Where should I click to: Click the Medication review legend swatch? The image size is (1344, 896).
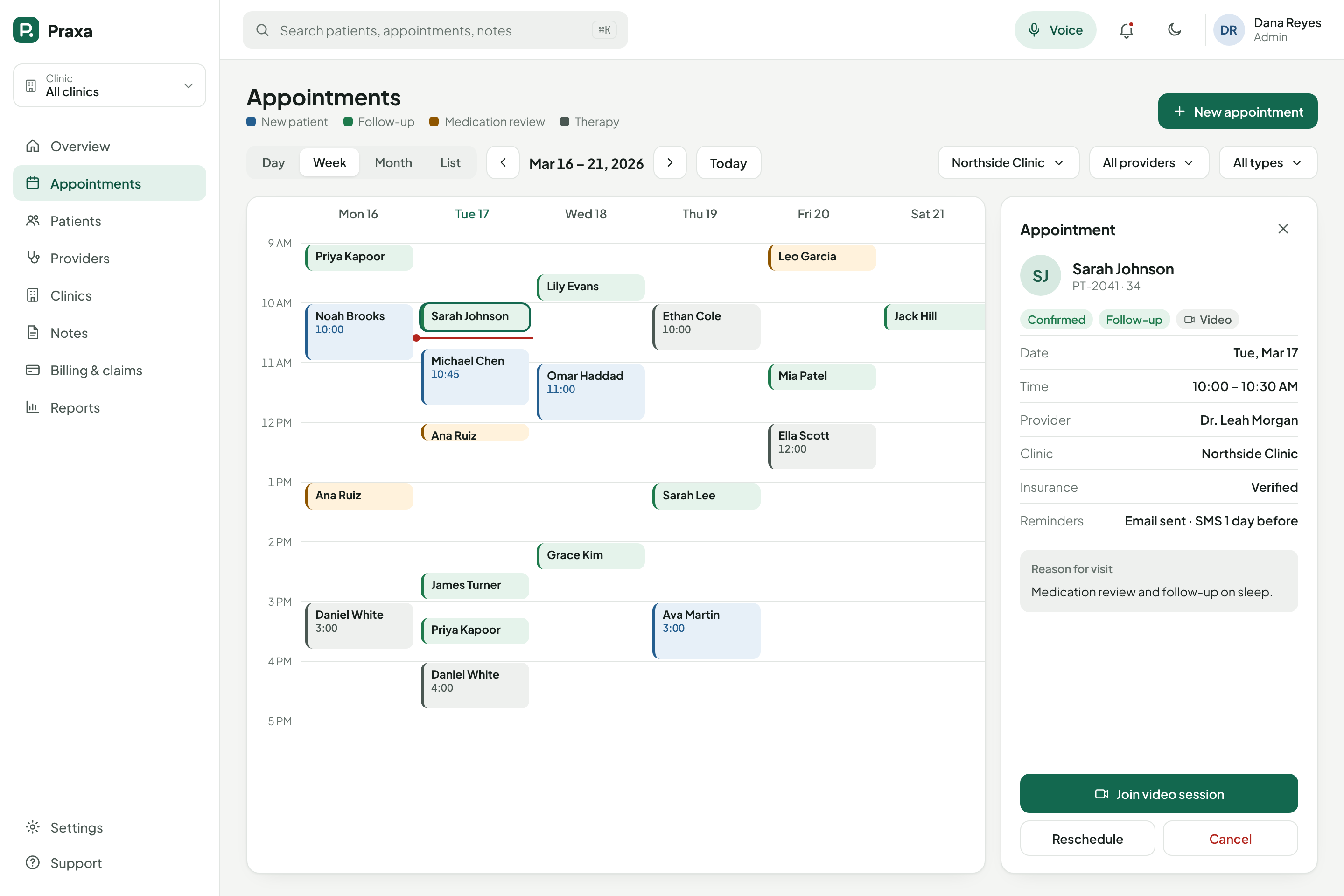(x=434, y=122)
